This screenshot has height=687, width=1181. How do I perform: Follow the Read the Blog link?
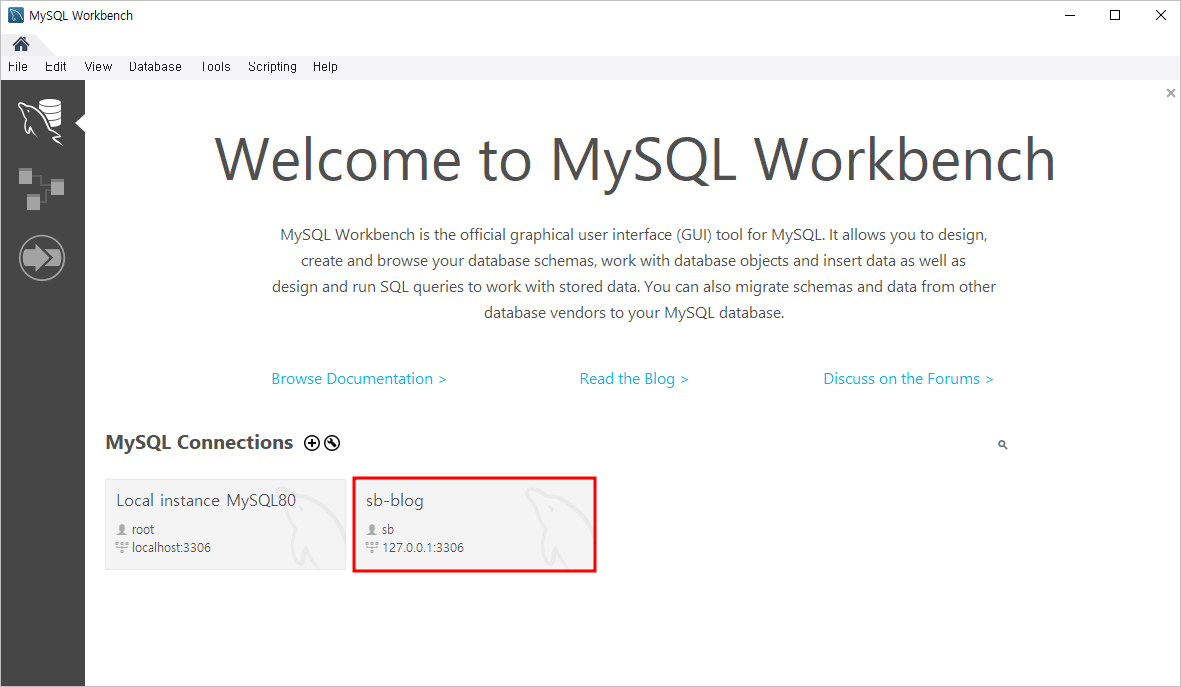[633, 379]
